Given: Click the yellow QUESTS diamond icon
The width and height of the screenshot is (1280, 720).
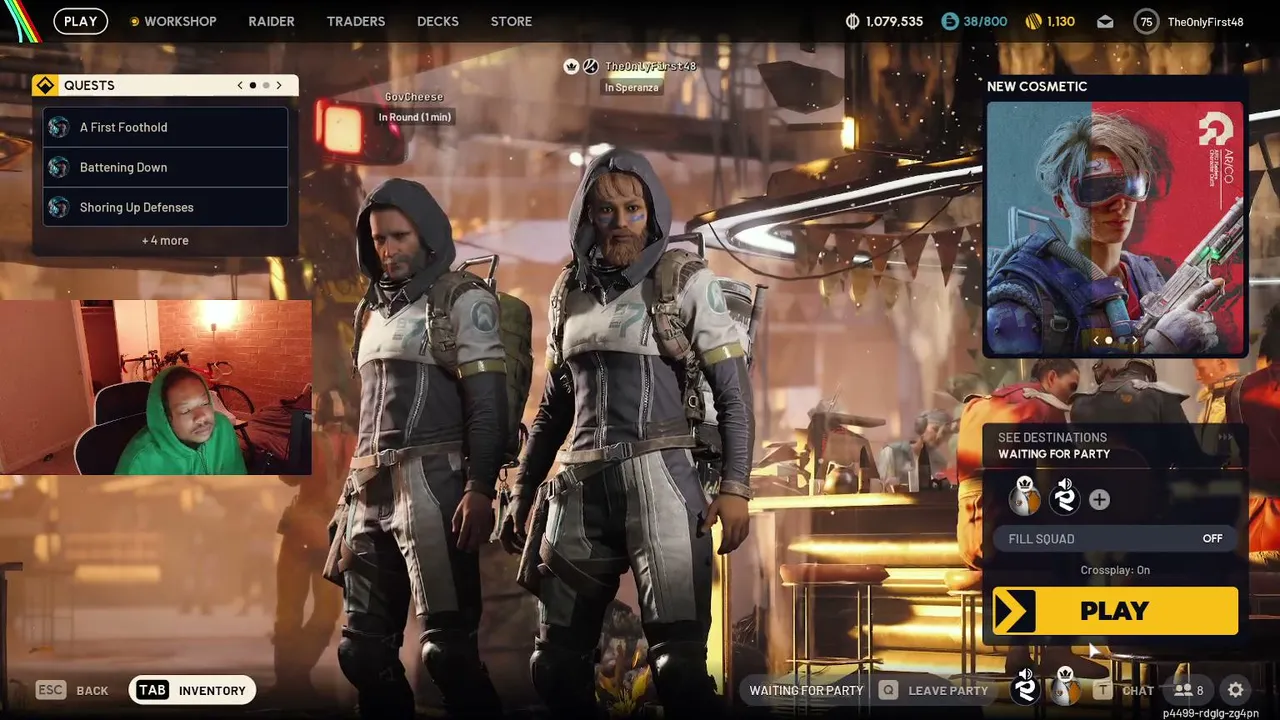Looking at the screenshot, I should 44,85.
